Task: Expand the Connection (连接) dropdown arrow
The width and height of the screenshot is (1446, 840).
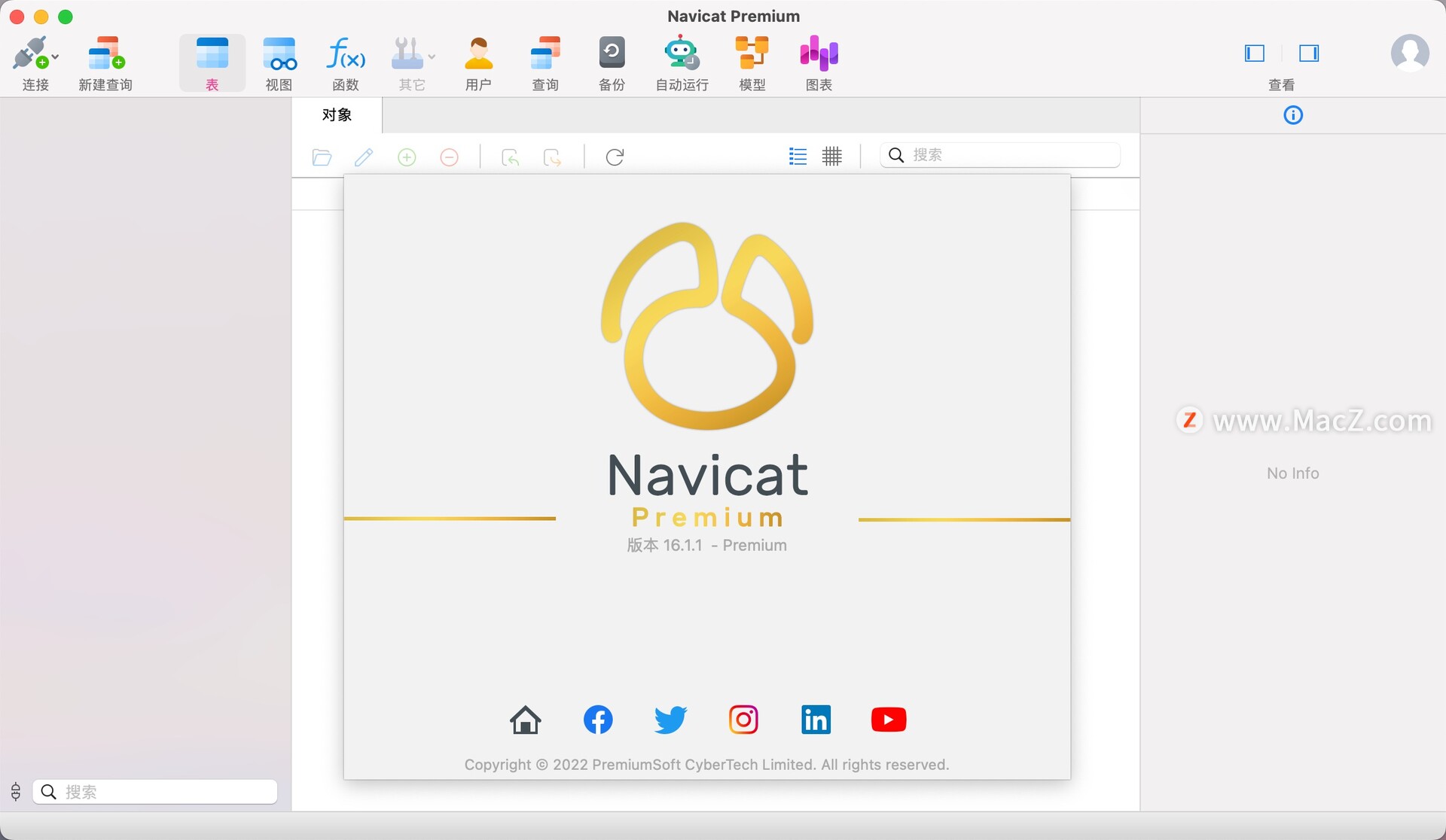Action: [56, 57]
